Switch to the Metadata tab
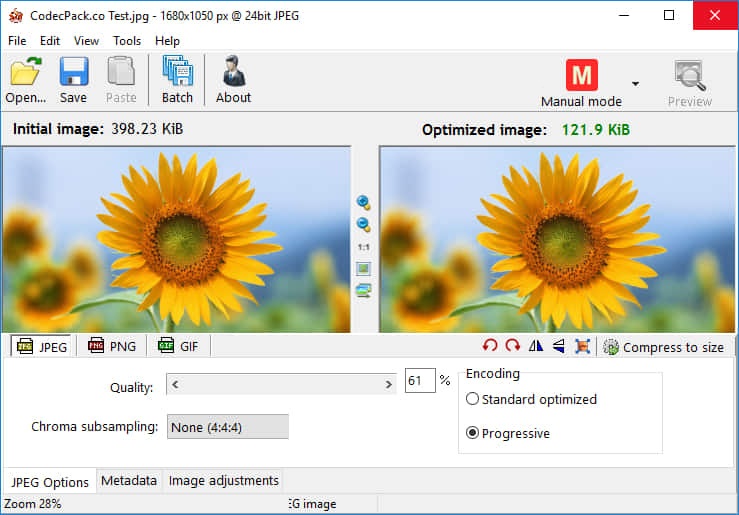 (129, 481)
